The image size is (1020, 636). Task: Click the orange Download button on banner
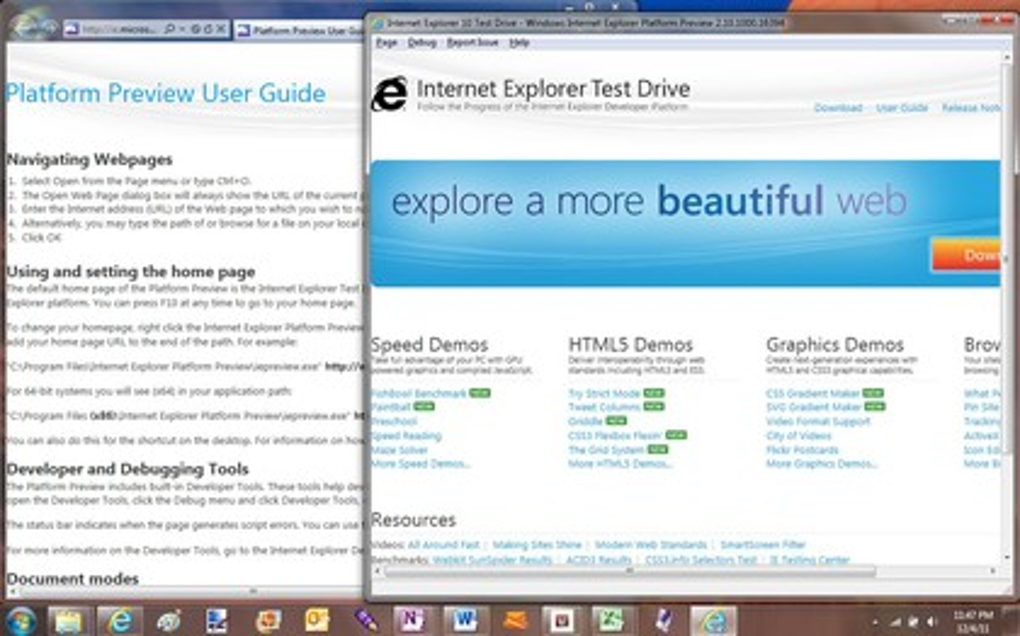pos(967,255)
